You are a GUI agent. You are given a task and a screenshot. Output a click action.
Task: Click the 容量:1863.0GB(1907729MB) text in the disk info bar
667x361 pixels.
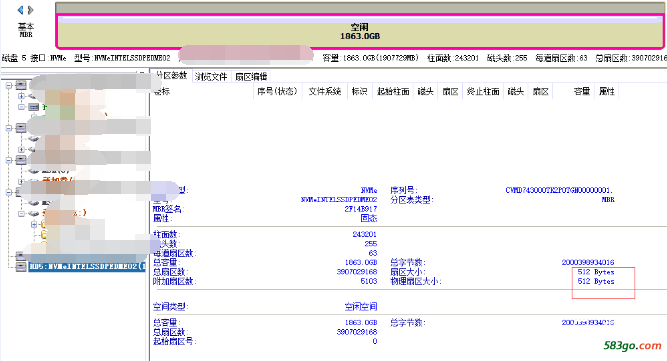[371, 58]
